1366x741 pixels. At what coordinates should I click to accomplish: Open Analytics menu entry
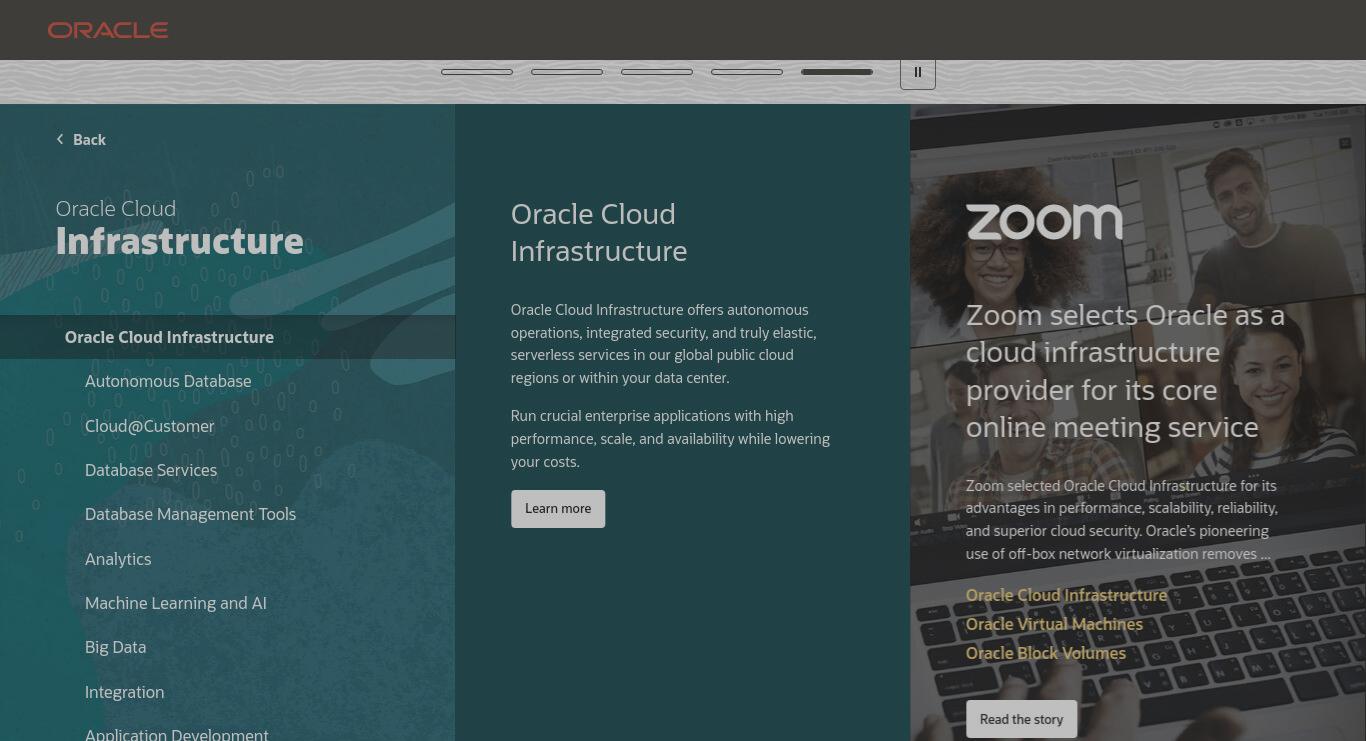click(x=118, y=559)
